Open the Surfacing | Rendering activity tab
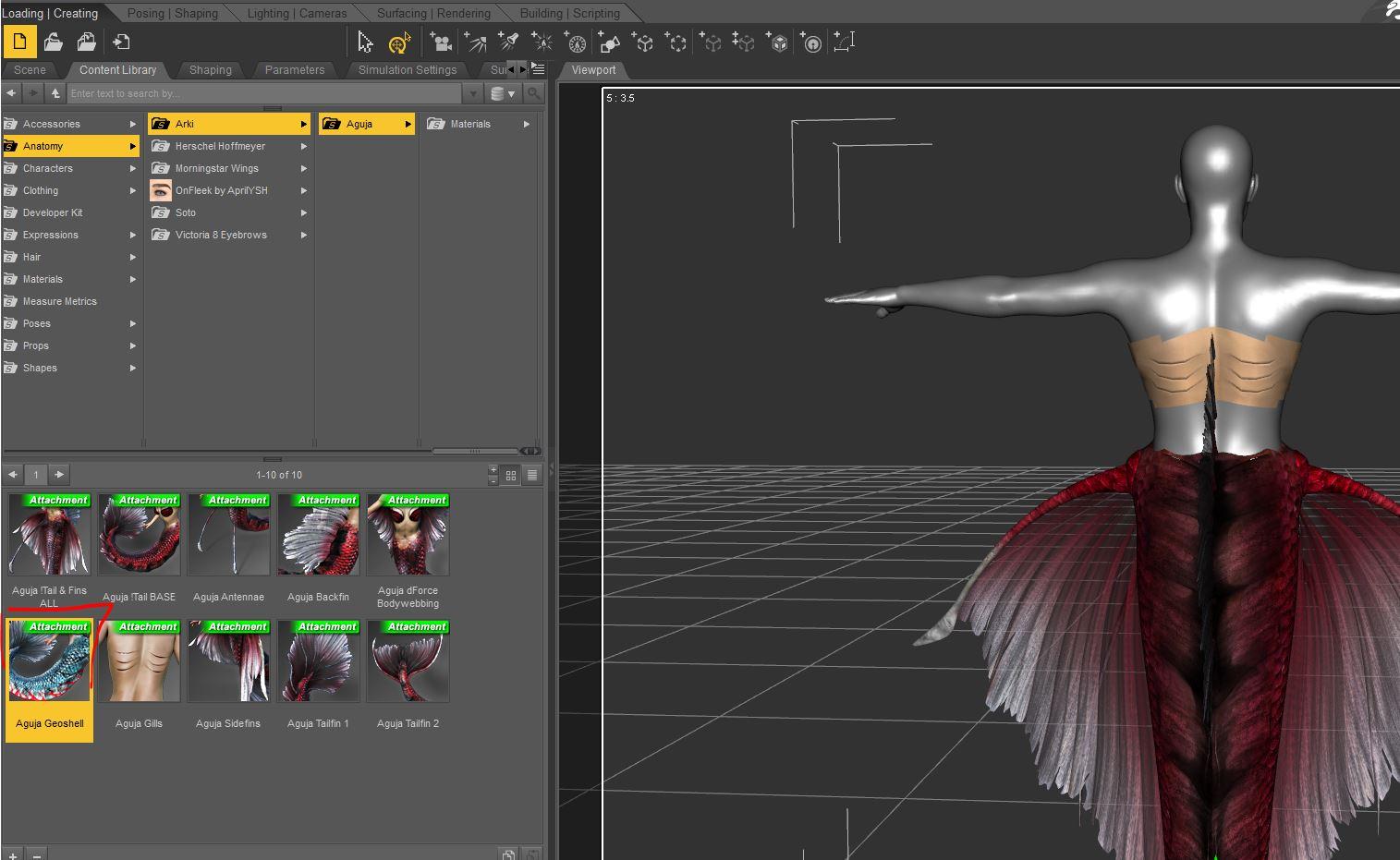 (x=433, y=13)
